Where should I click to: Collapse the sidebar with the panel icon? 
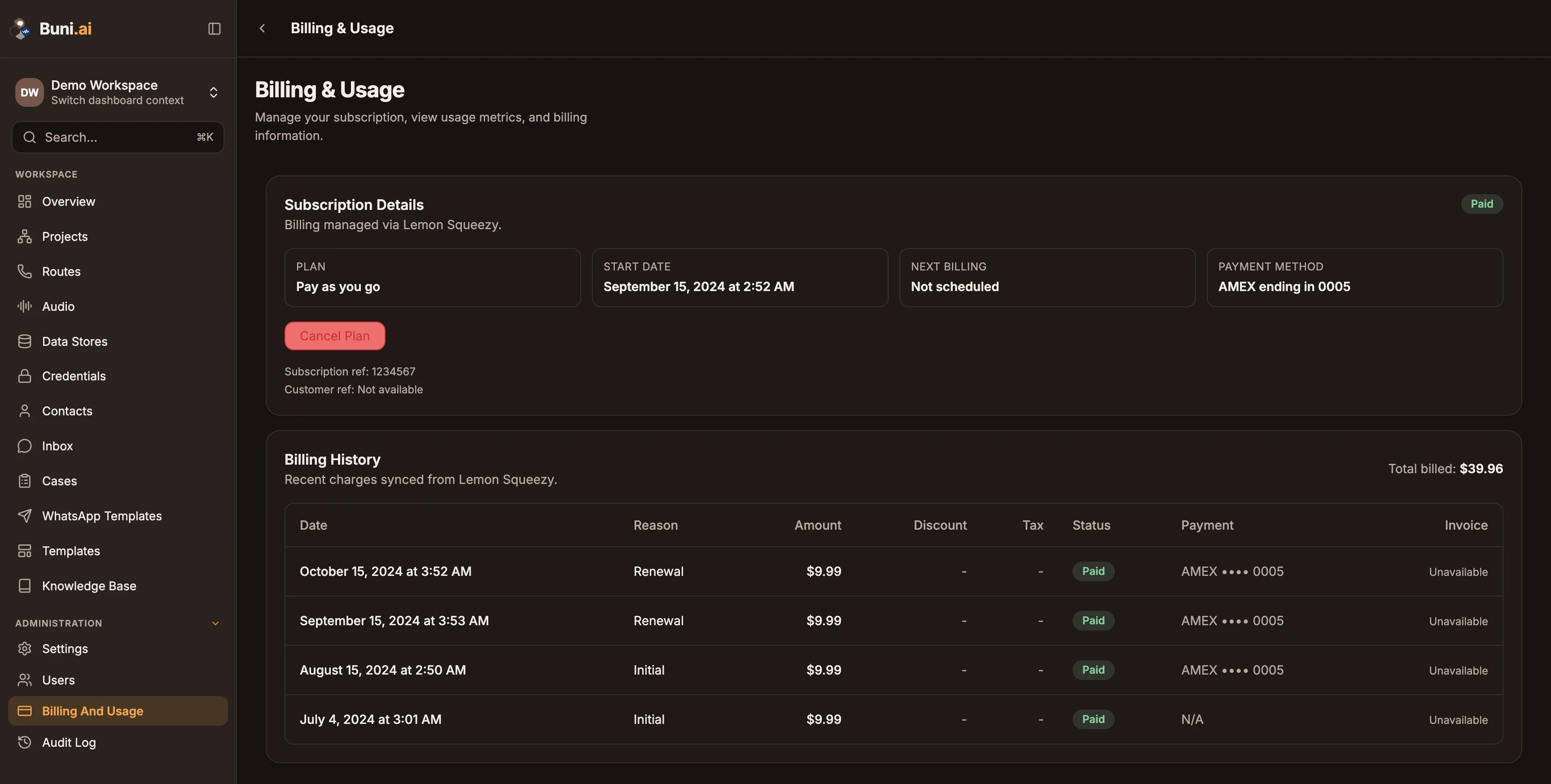(215, 28)
